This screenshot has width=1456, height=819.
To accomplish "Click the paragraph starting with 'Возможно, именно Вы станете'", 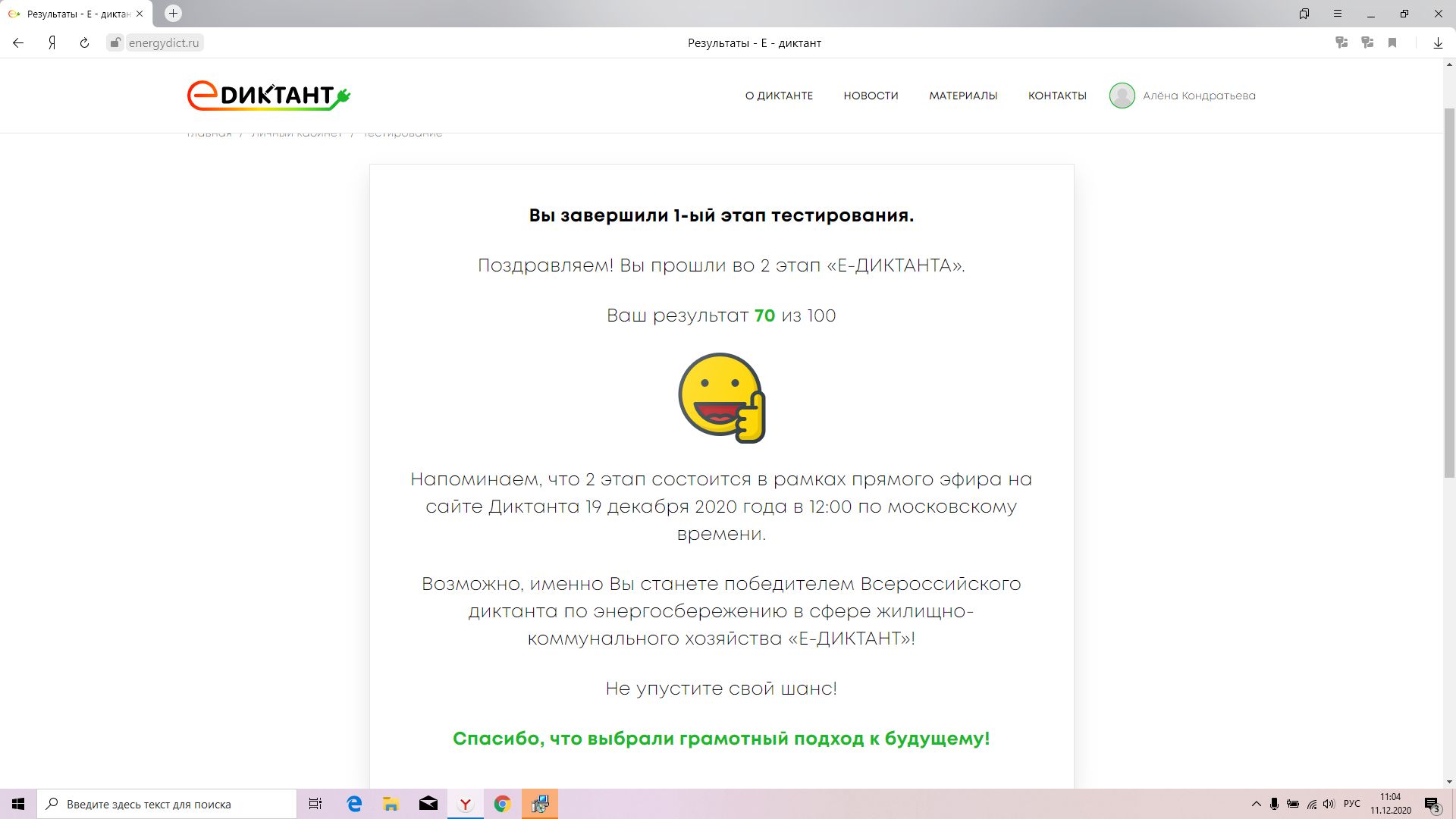I will (x=721, y=611).
